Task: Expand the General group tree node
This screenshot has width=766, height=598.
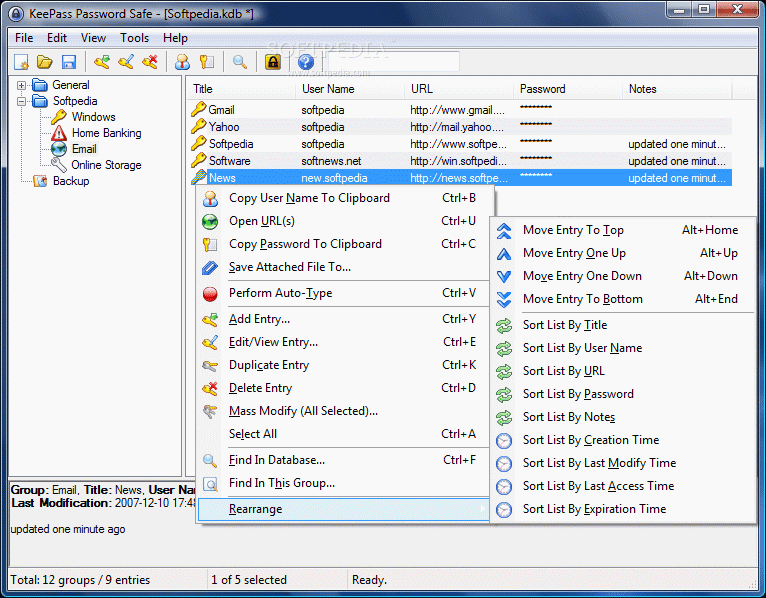Action: 21,85
